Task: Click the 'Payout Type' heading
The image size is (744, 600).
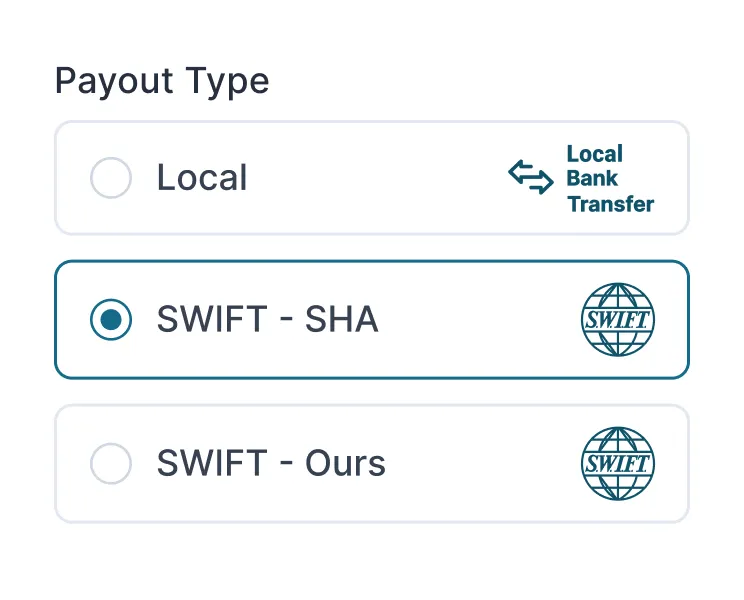Action: [162, 81]
